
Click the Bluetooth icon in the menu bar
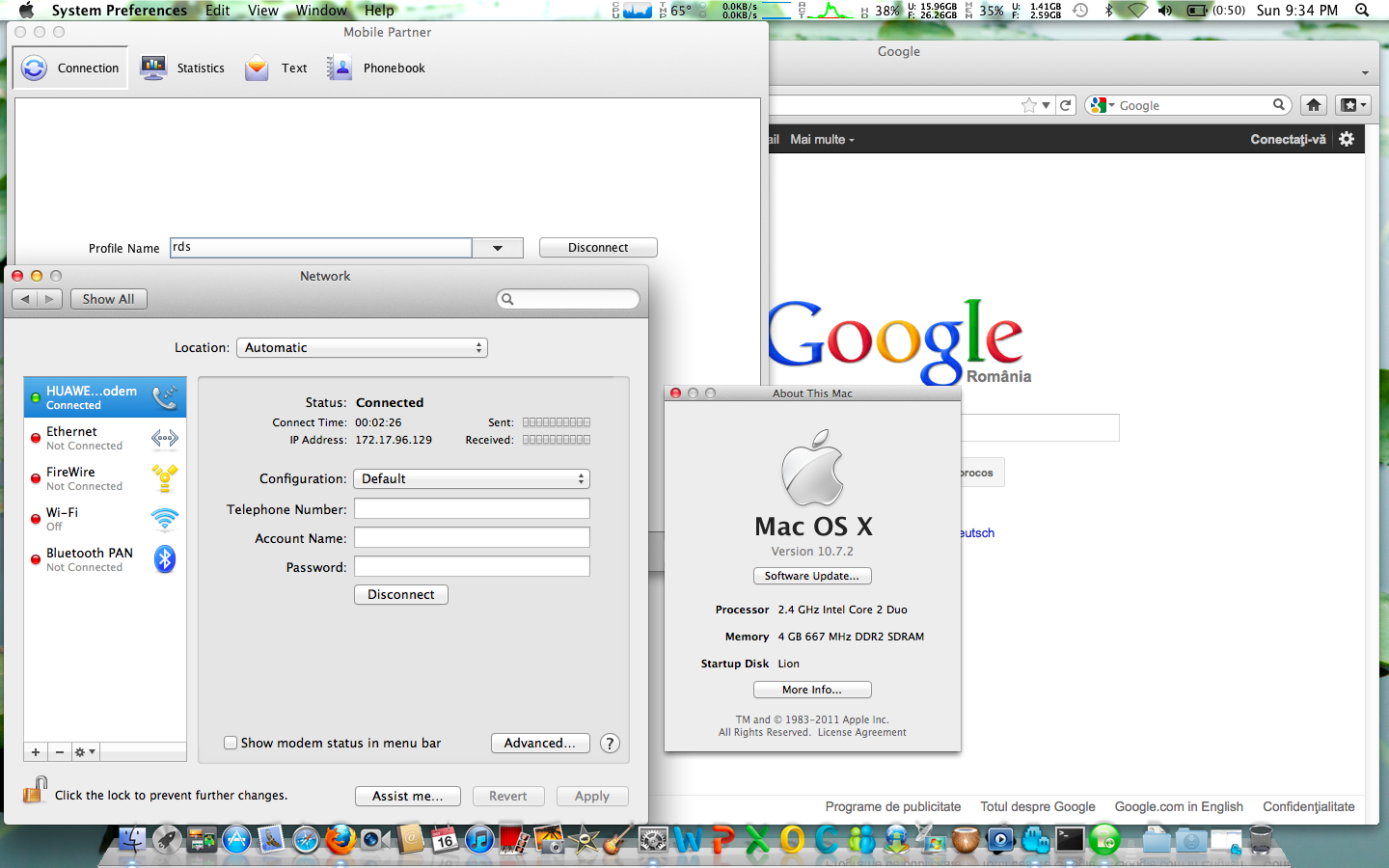1109,11
